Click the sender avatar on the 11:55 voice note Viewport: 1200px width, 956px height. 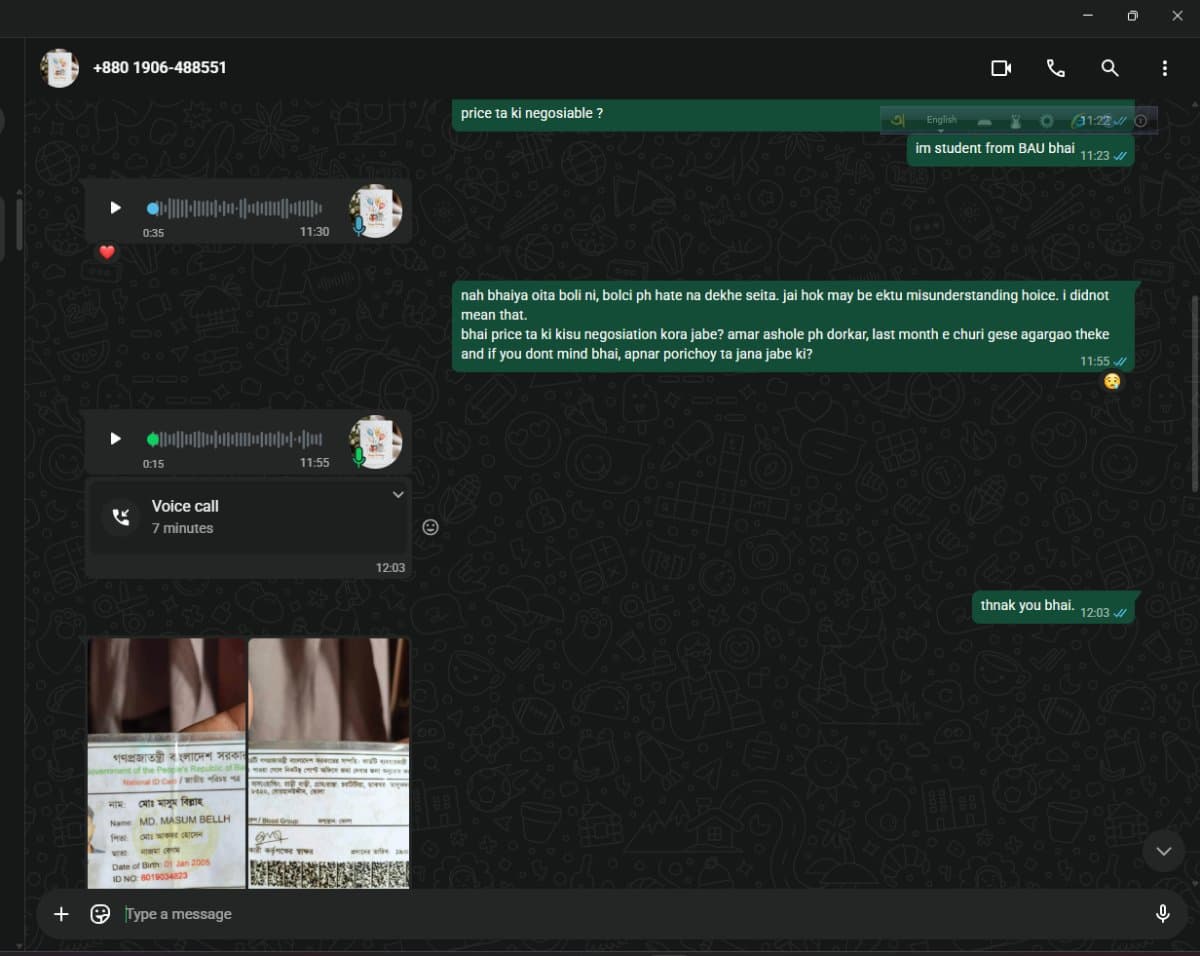(376, 442)
